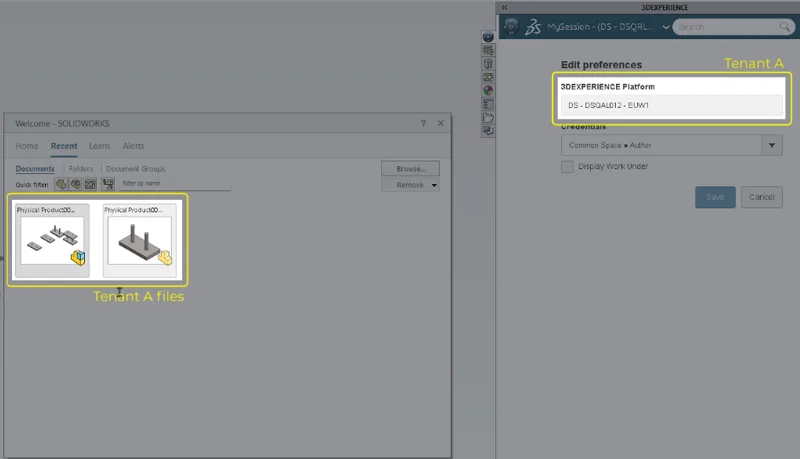Click the user profile avatar icon
Screen dimensions: 800x459
click(x=511, y=27)
